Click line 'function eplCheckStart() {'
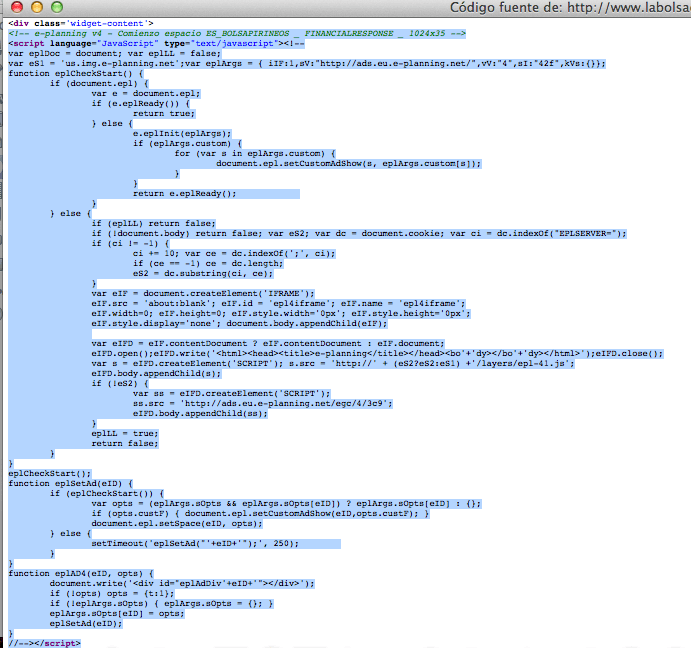 point(76,74)
